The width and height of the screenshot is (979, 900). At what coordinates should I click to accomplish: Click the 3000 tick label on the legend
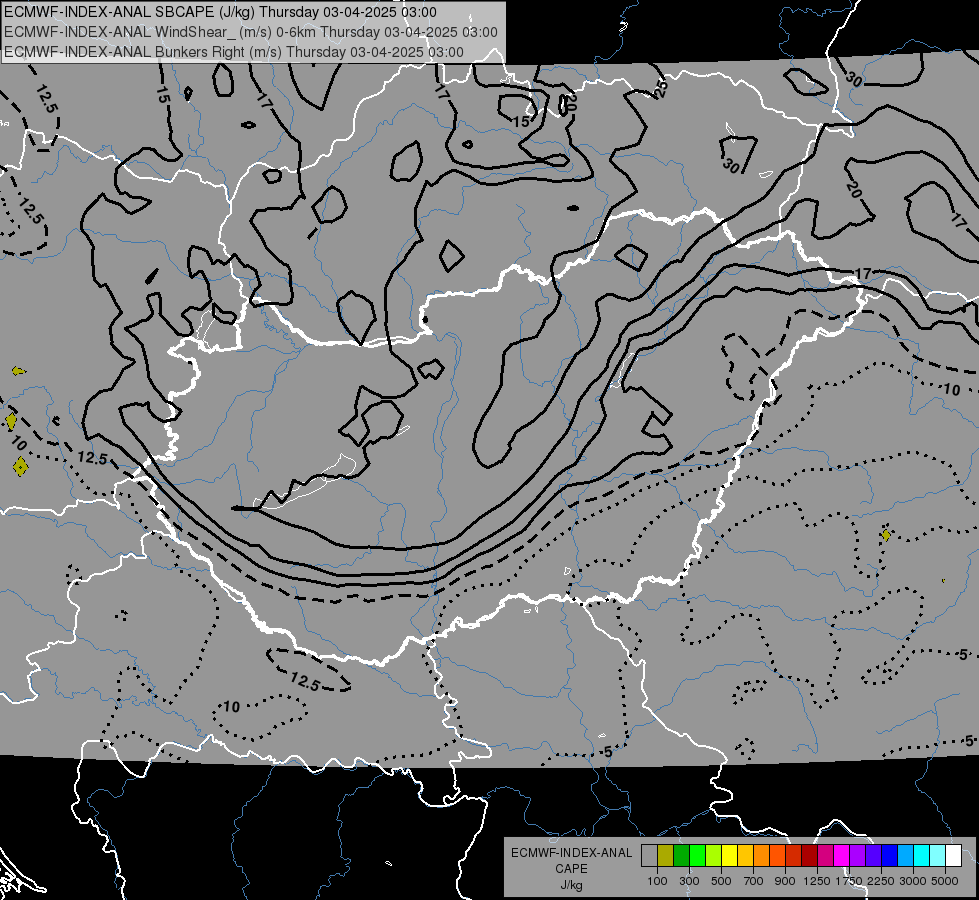[913, 881]
